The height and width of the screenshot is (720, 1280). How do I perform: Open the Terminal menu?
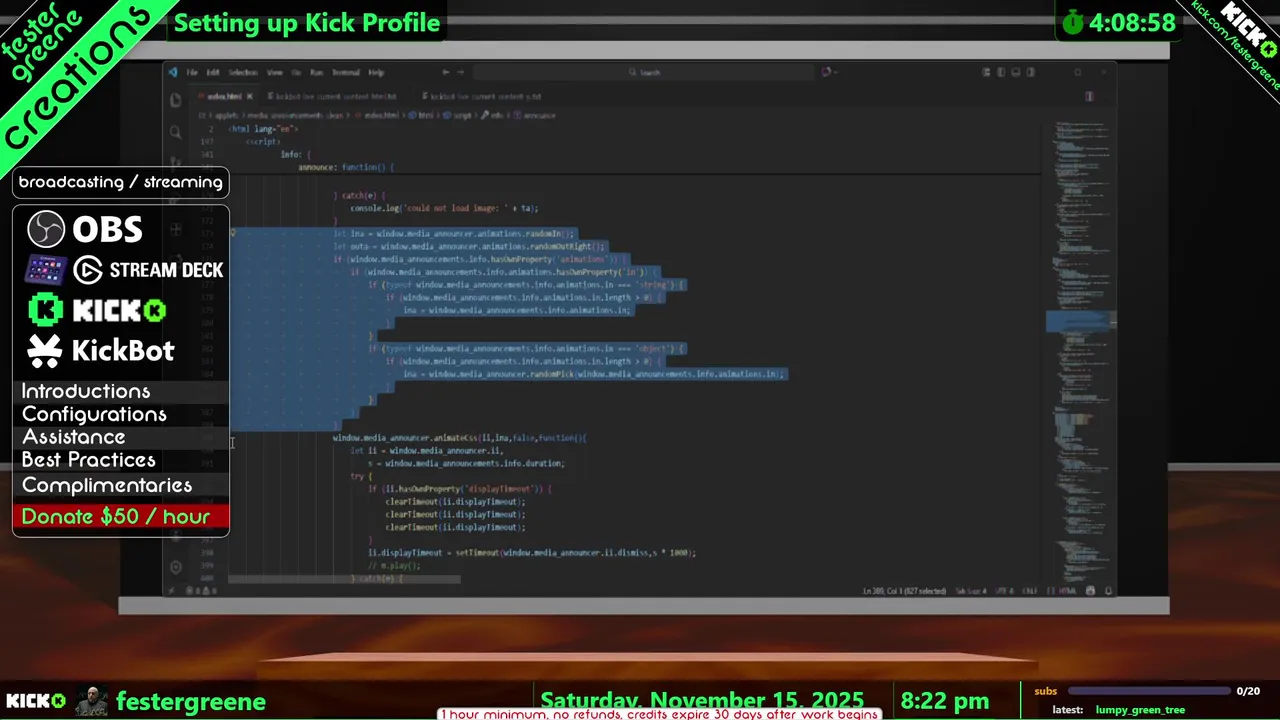click(x=346, y=72)
